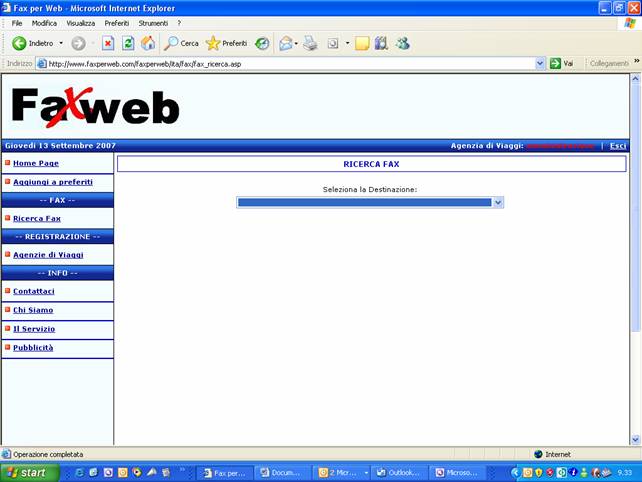Open the File menu
The width and height of the screenshot is (642, 482).
(x=17, y=23)
